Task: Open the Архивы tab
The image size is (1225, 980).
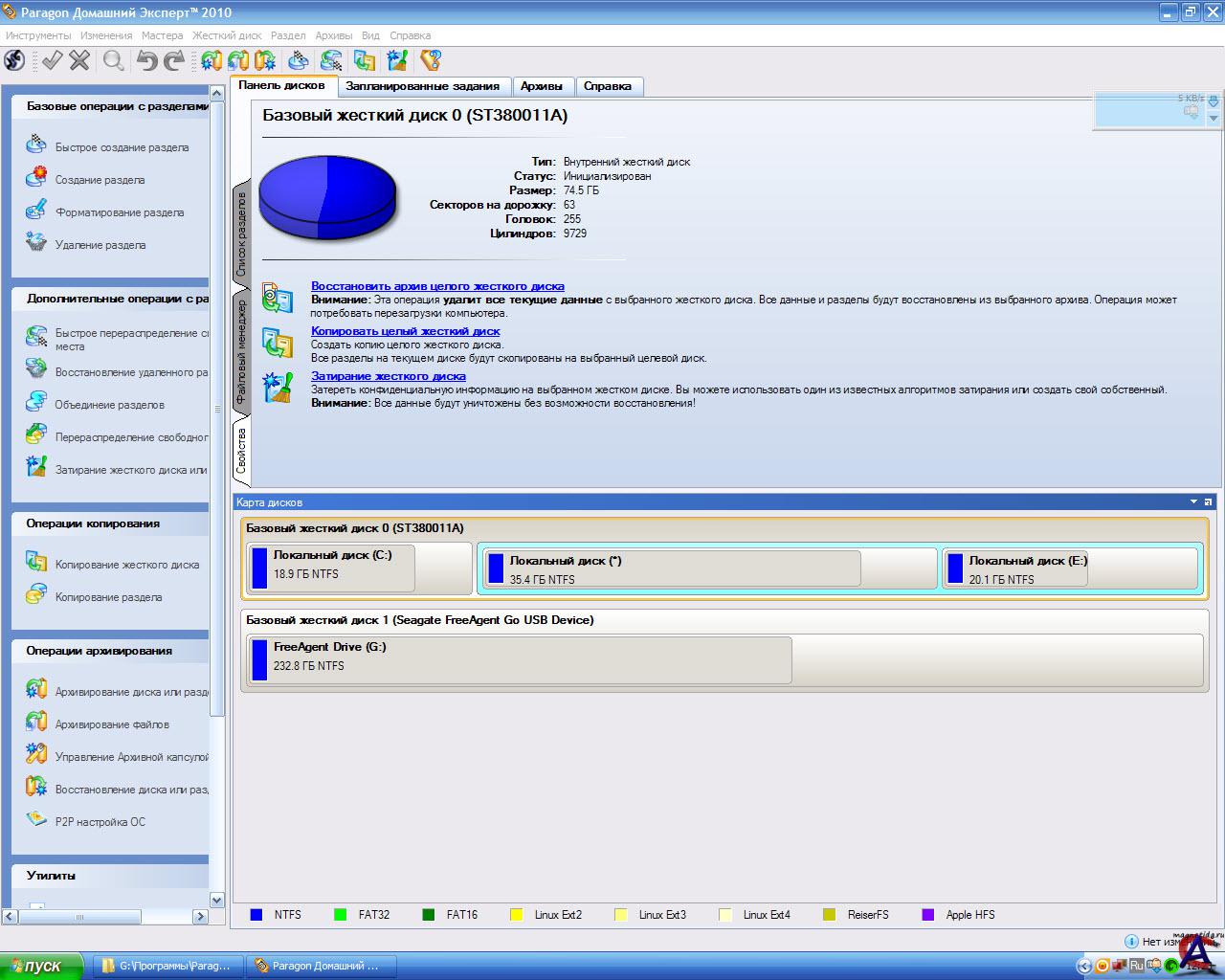Action: [542, 86]
